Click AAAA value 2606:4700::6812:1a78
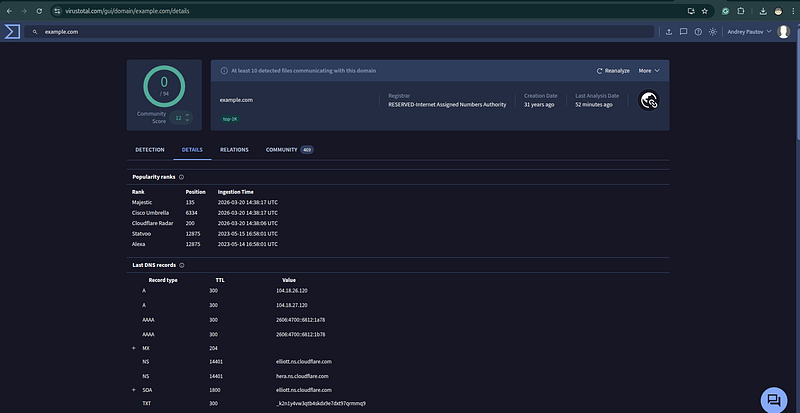This screenshot has height=413, width=800. (x=301, y=320)
